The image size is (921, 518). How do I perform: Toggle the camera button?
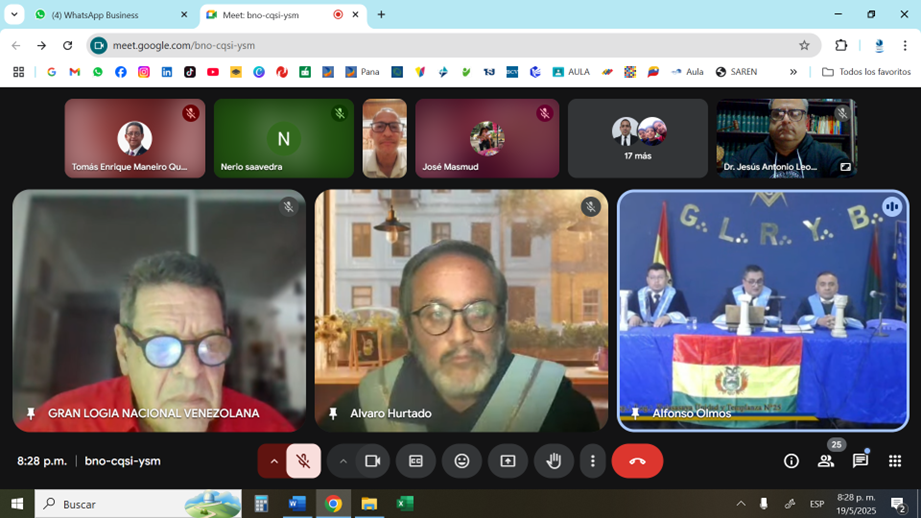(372, 461)
